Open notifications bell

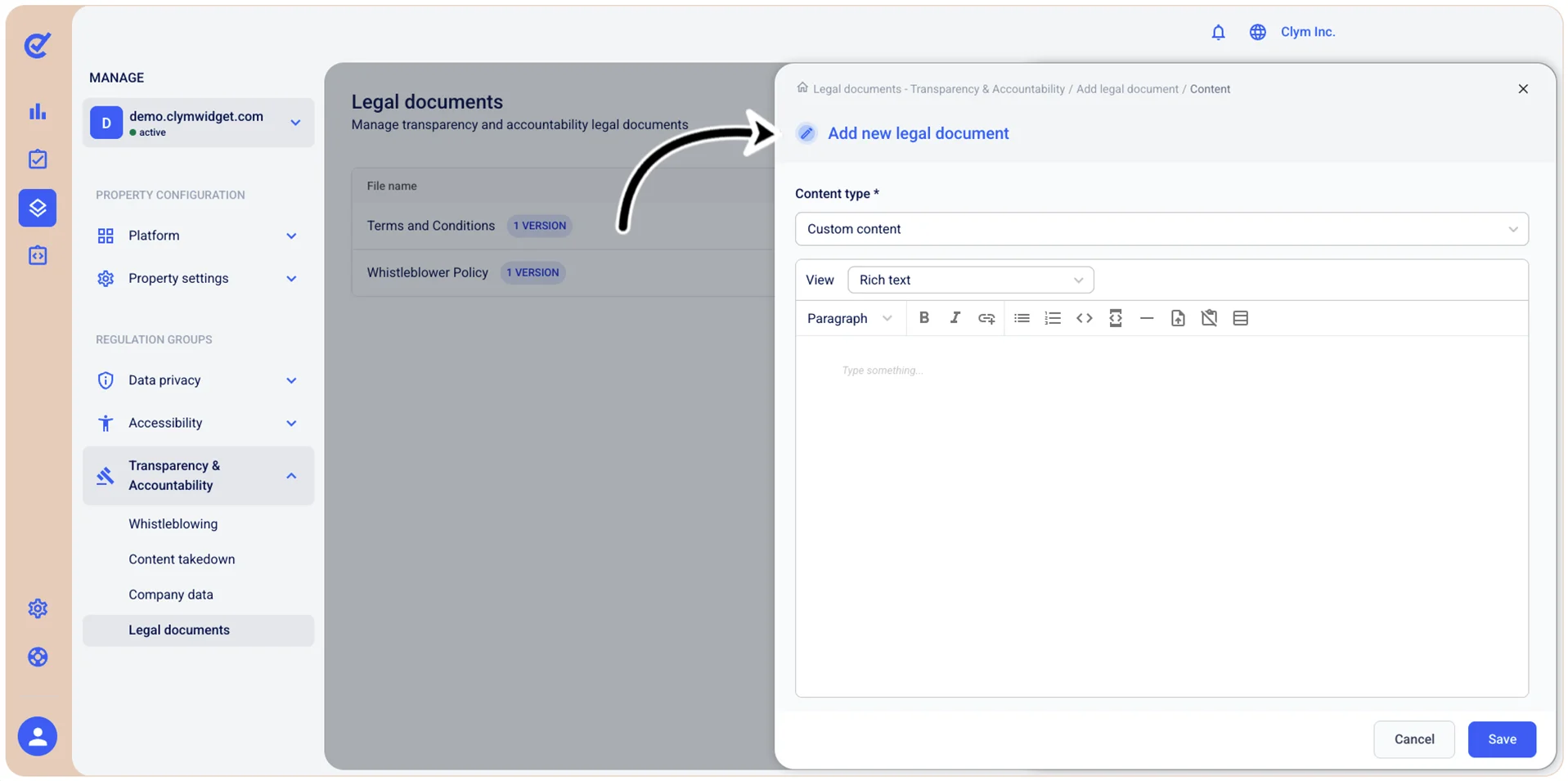point(1218,32)
